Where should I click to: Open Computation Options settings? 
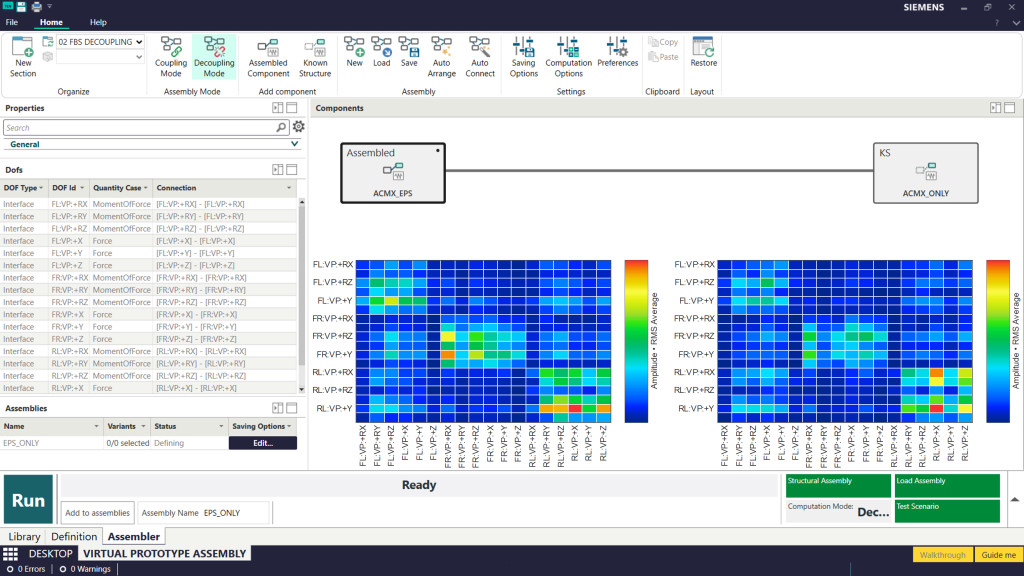click(x=568, y=57)
